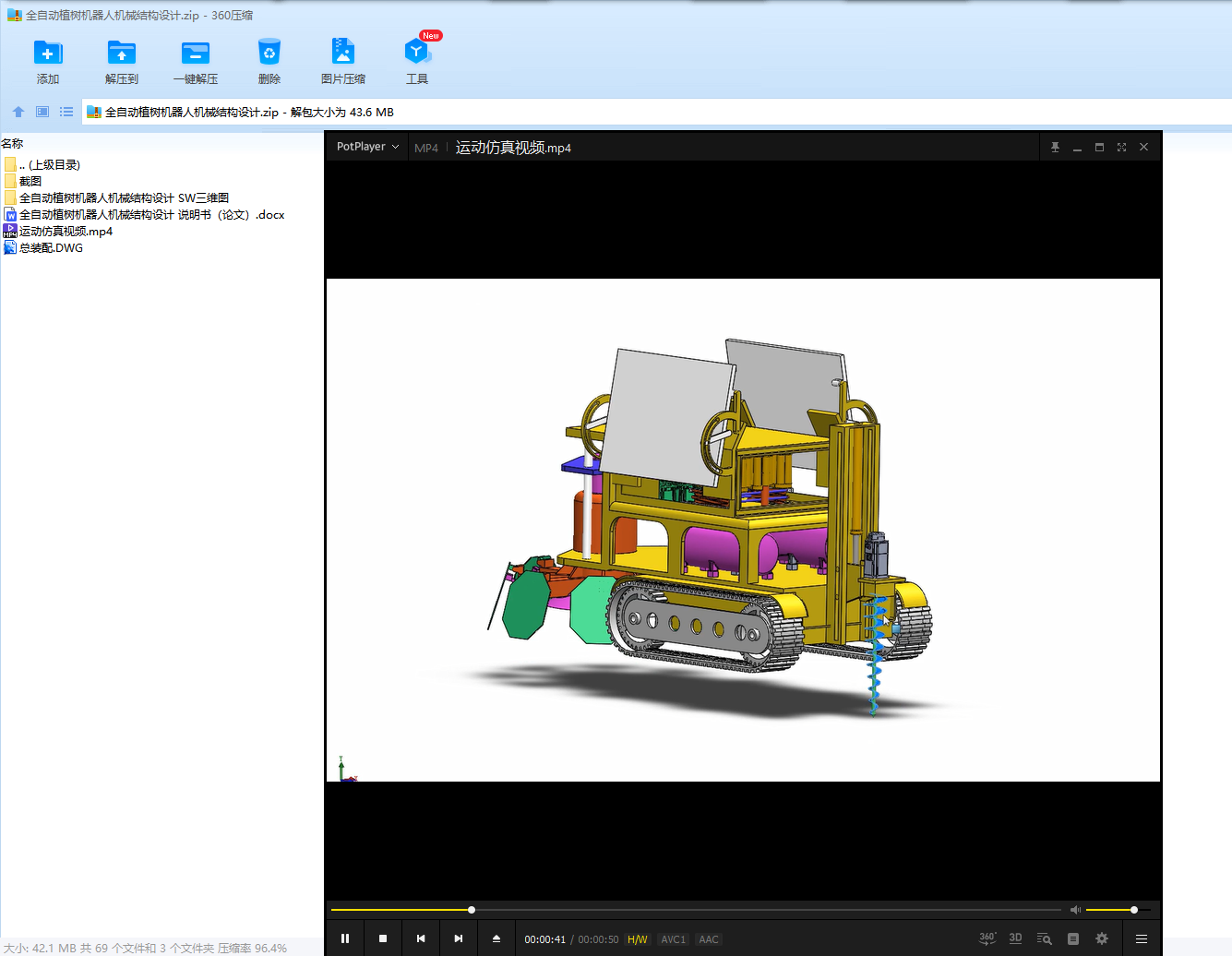Viewport: 1232px width, 956px height.
Task: Pin PotPlayer window on top
Action: [1055, 148]
